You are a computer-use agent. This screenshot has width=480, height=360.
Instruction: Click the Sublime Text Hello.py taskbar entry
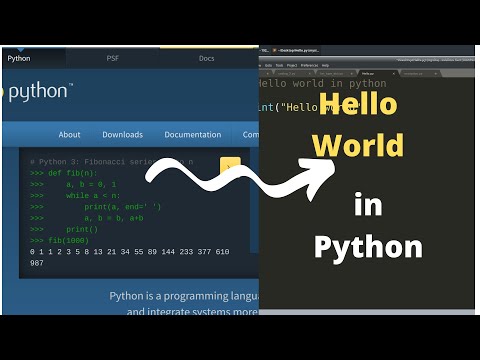click(296, 51)
